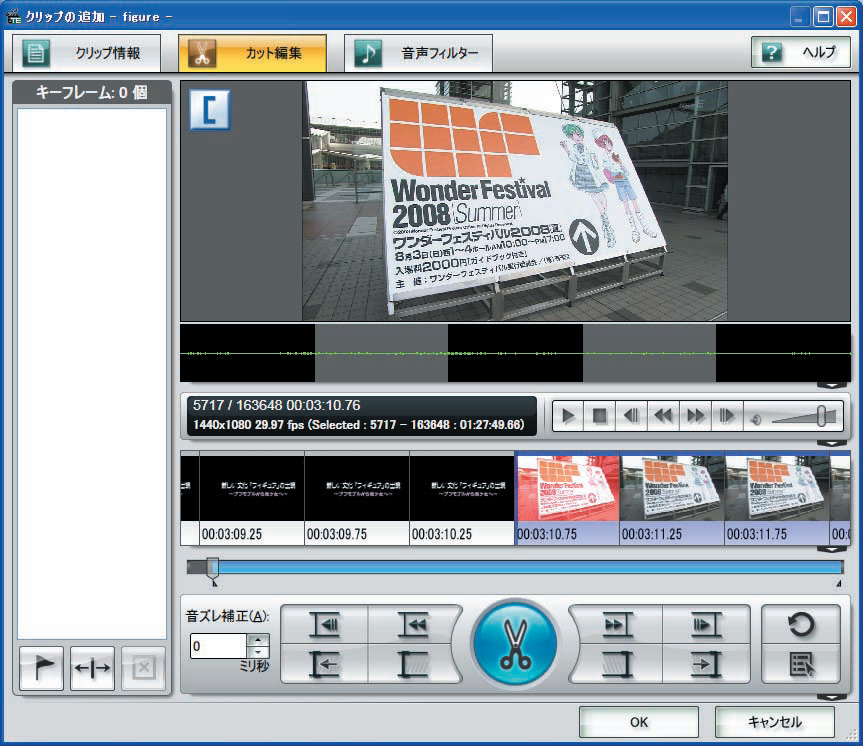Image resolution: width=863 pixels, height=746 pixels.
Task: Click the キーフレーム: 0 個 header
Action: tap(92, 92)
